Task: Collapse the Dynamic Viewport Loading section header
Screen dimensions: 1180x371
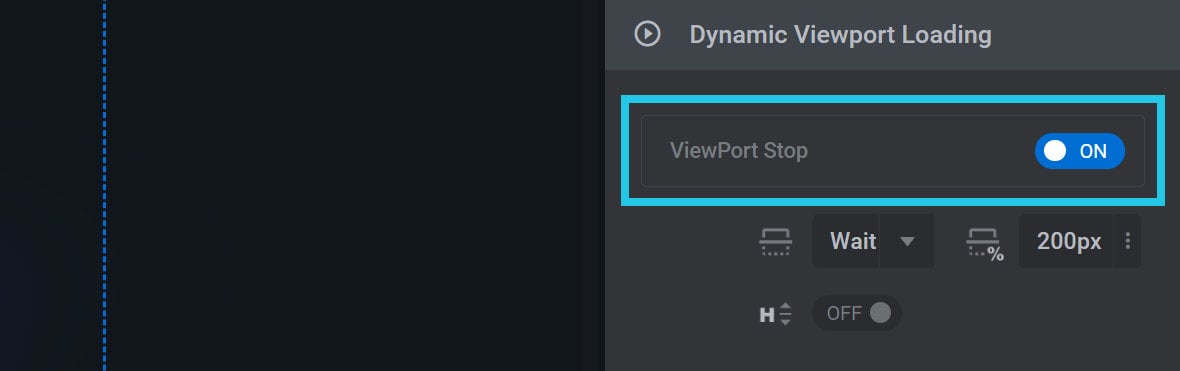Action: (893, 35)
